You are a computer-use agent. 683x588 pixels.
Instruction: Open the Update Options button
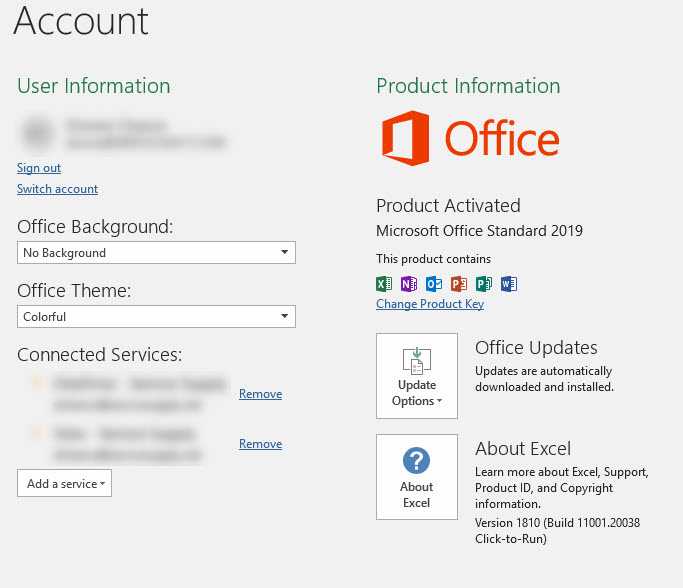pos(417,376)
